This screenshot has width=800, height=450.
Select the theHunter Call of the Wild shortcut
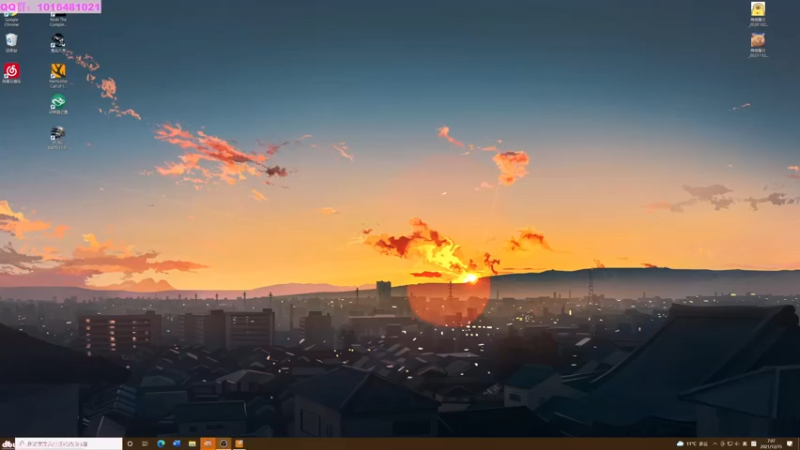pyautogui.click(x=58, y=75)
